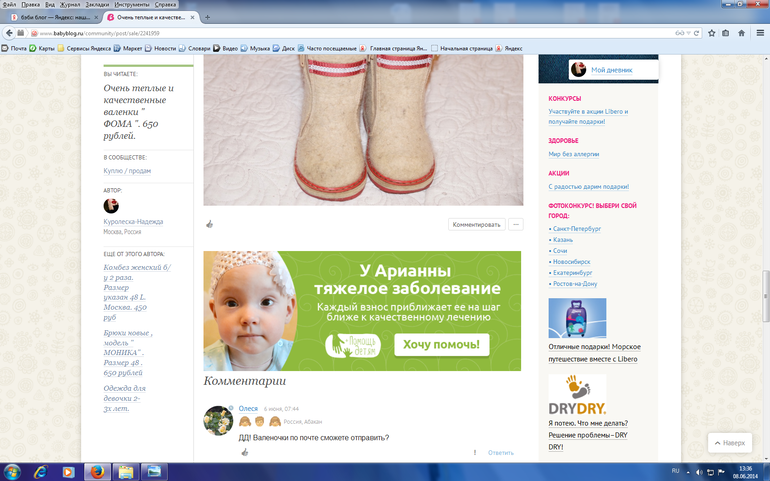This screenshot has width=770, height=481.
Task: Open the Правка menu
Action: pyautogui.click(x=30, y=4)
